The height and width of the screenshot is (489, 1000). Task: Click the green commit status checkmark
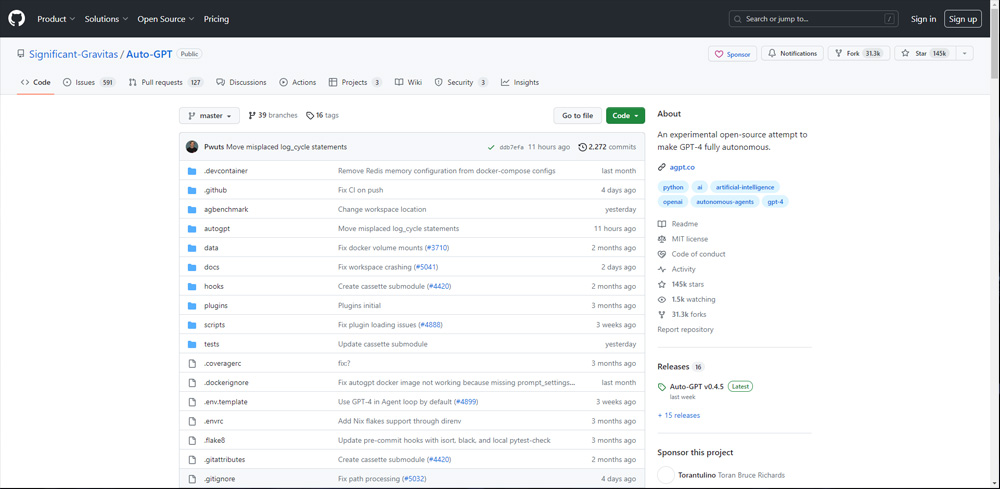click(x=490, y=147)
